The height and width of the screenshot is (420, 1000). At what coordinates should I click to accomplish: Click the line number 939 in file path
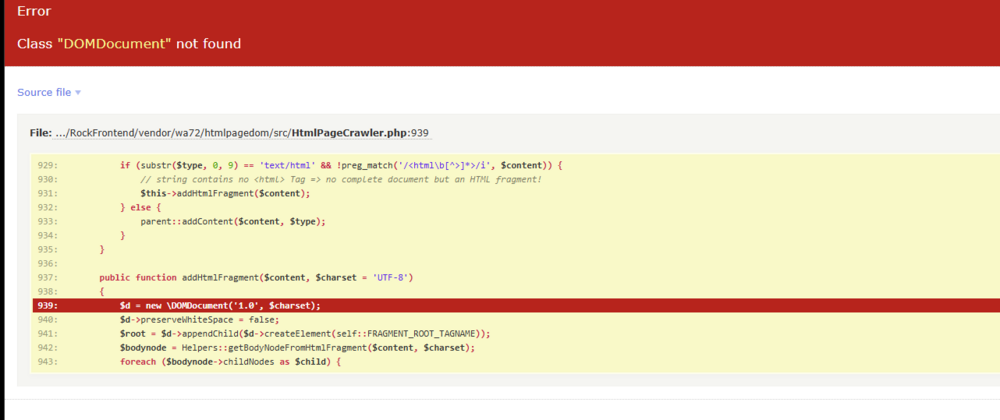pyautogui.click(x=420, y=133)
